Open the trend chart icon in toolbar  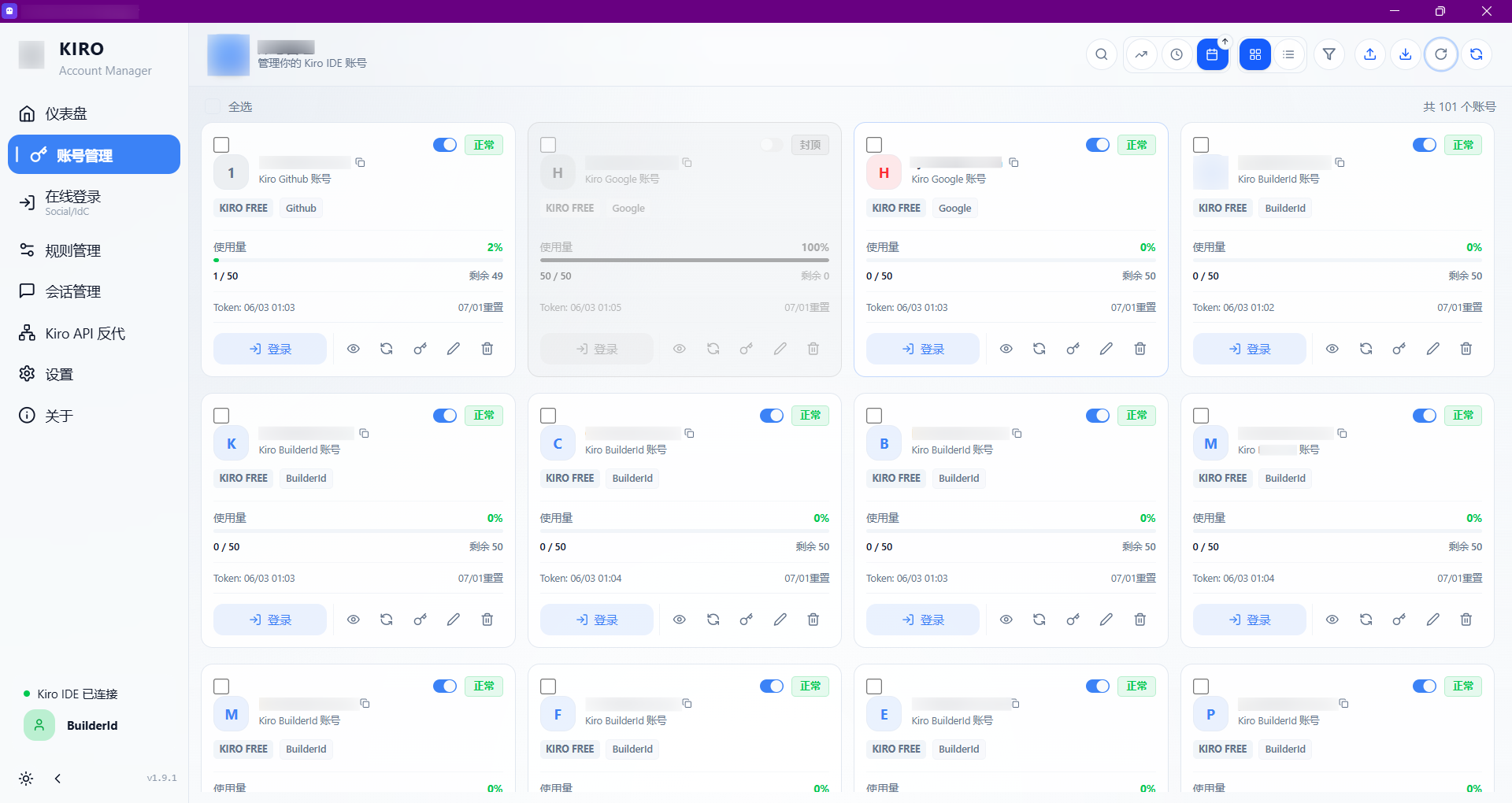1141,54
